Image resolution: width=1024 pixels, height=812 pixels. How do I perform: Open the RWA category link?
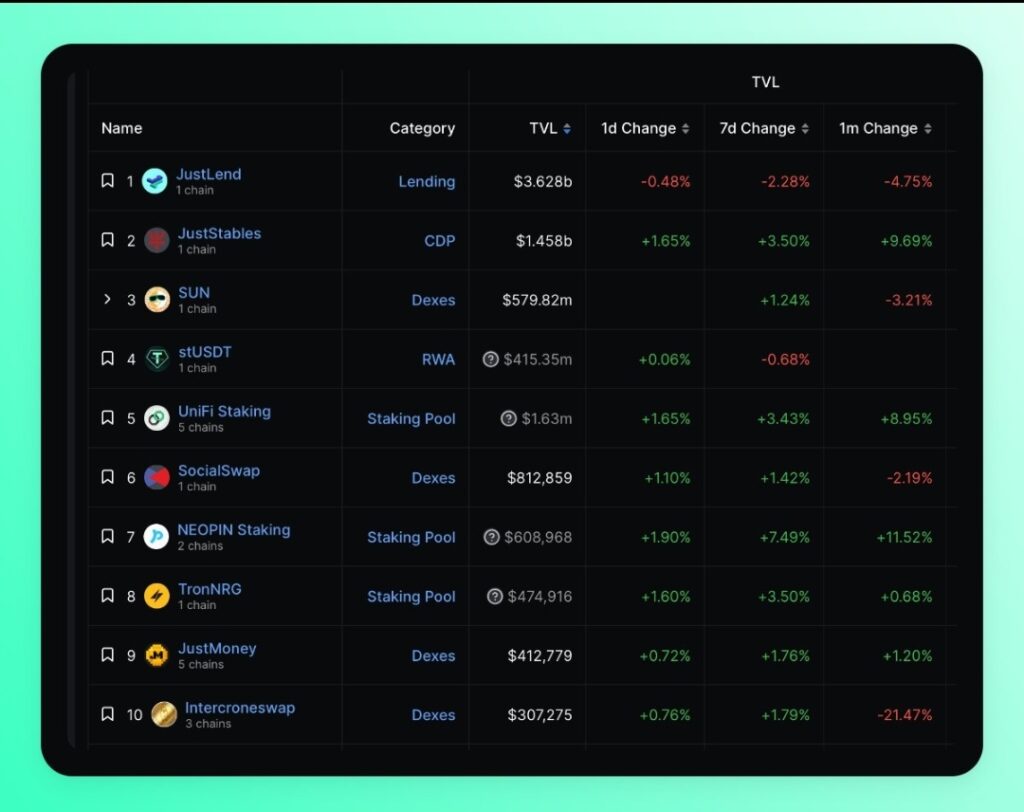438,359
